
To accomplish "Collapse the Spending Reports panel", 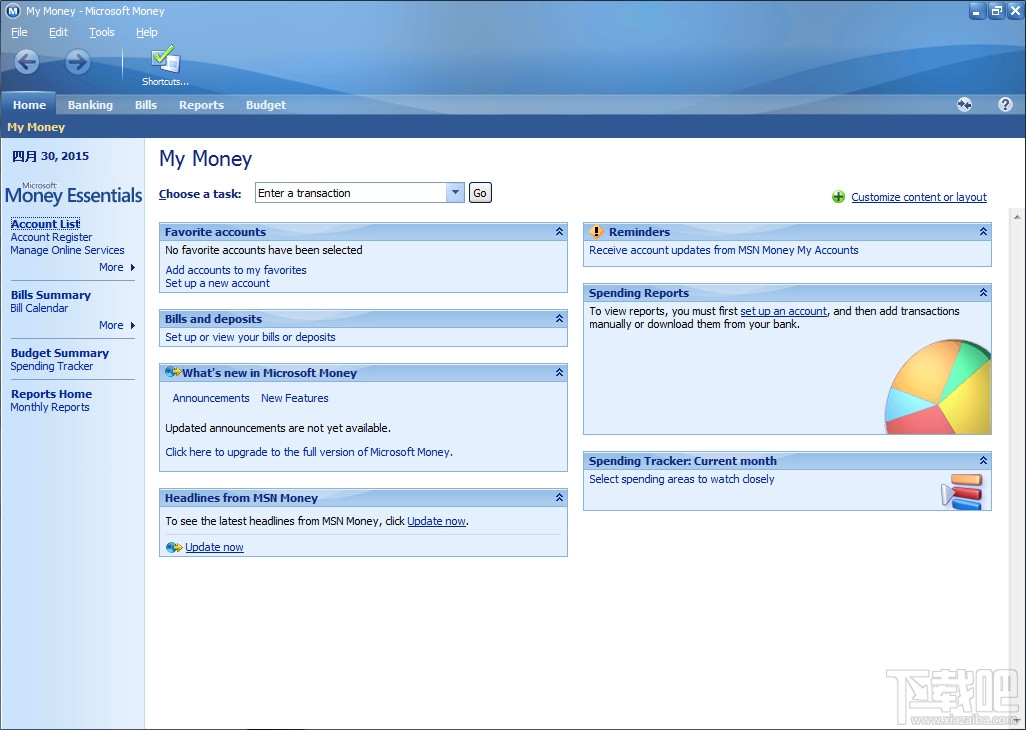I will pyautogui.click(x=983, y=293).
